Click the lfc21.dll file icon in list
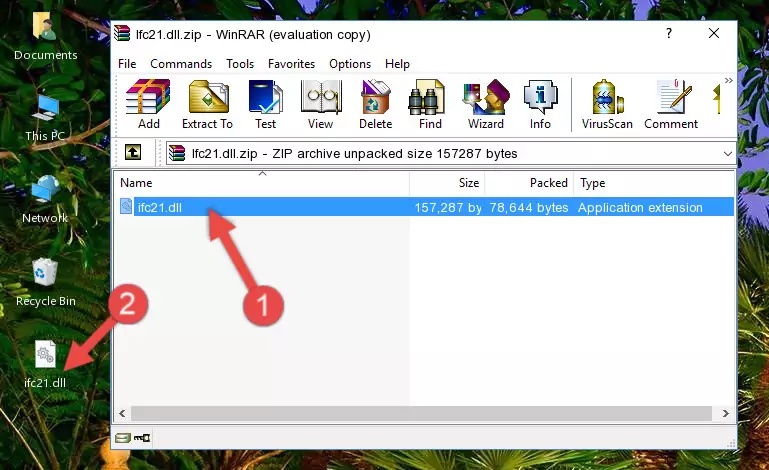Viewport: 769px width, 470px height. click(x=126, y=207)
